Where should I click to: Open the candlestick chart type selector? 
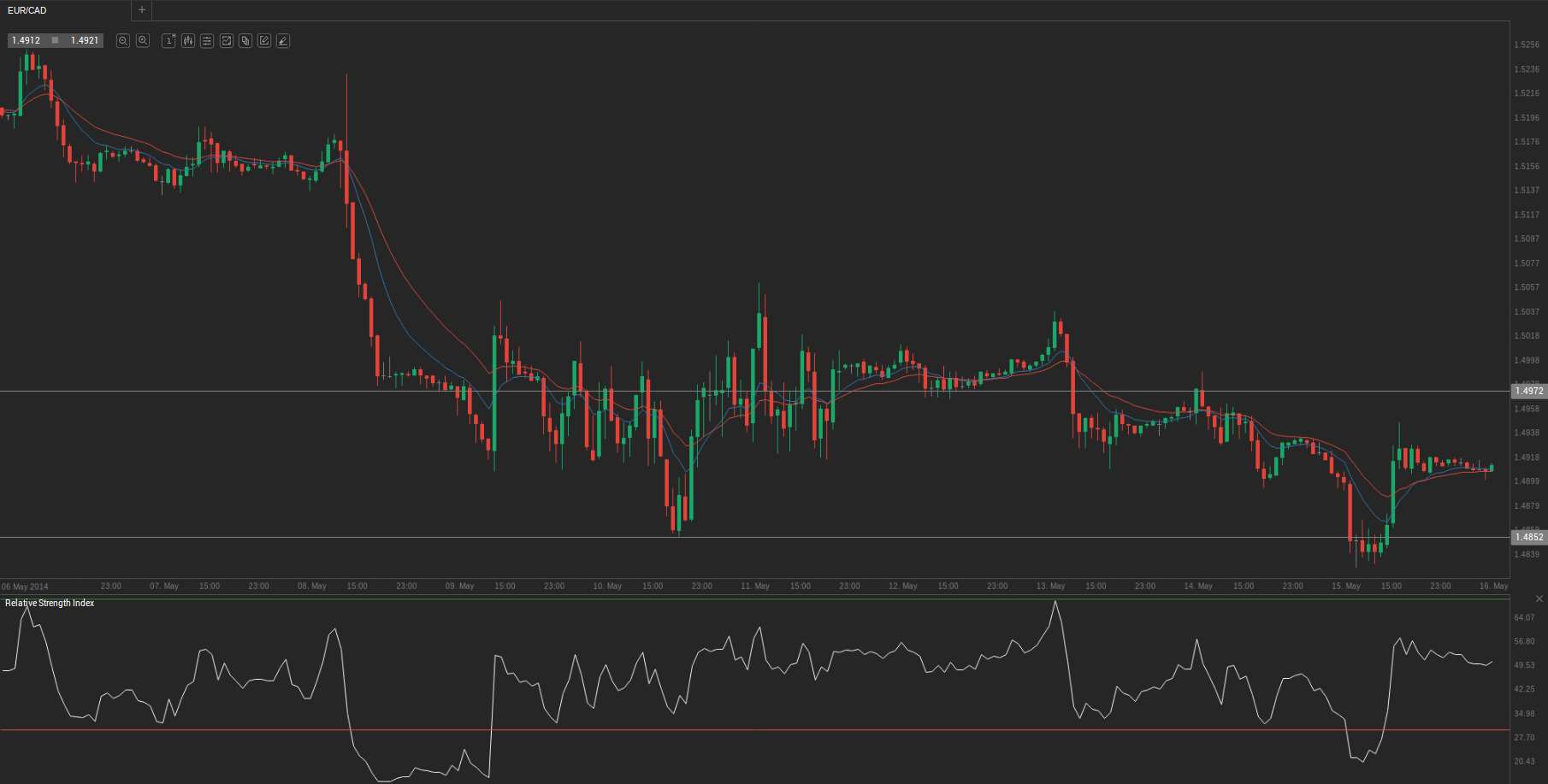[x=188, y=40]
